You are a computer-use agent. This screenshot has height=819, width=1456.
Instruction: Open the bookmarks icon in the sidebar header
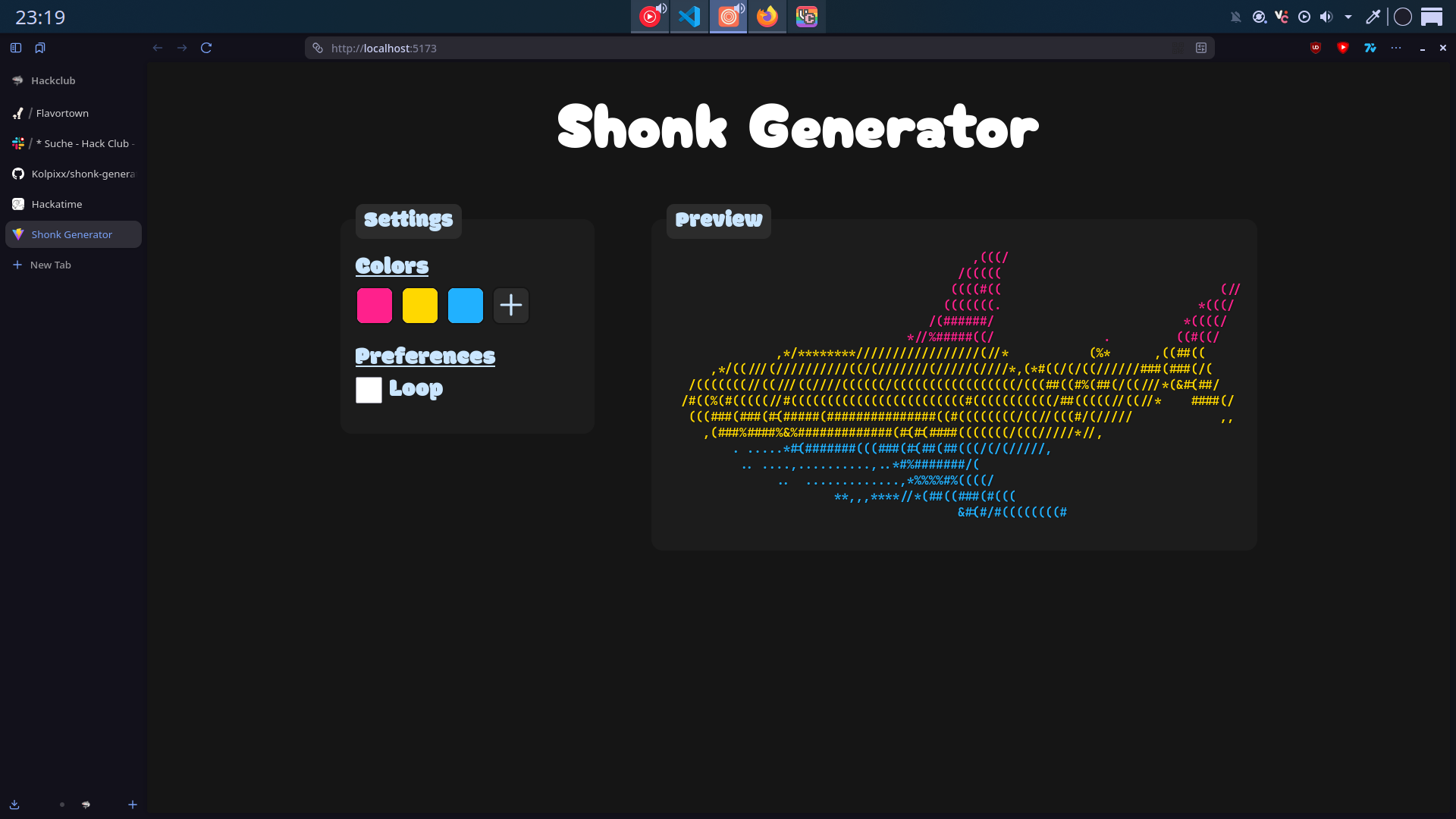40,48
